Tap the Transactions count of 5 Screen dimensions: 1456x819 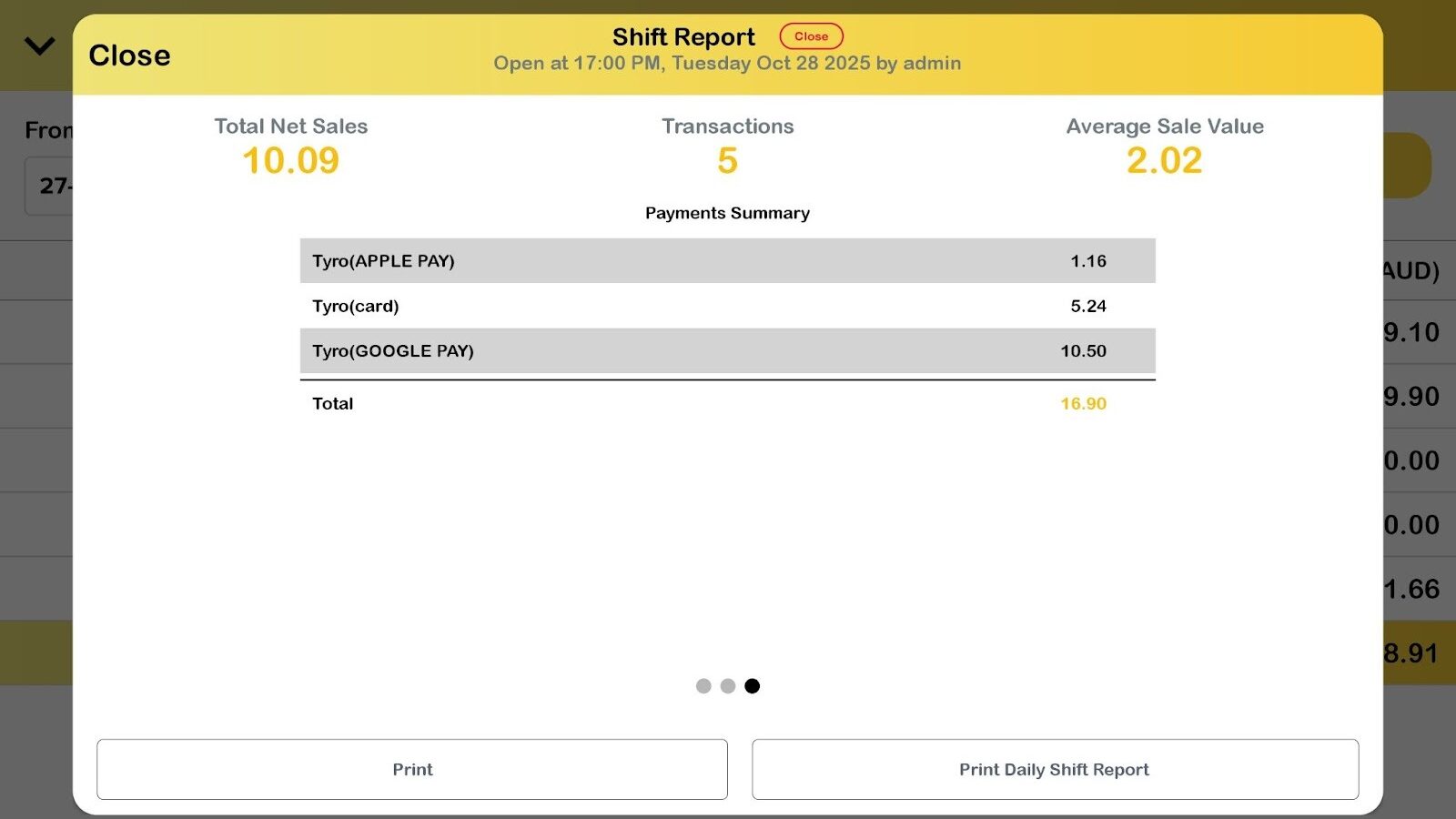pyautogui.click(x=727, y=161)
